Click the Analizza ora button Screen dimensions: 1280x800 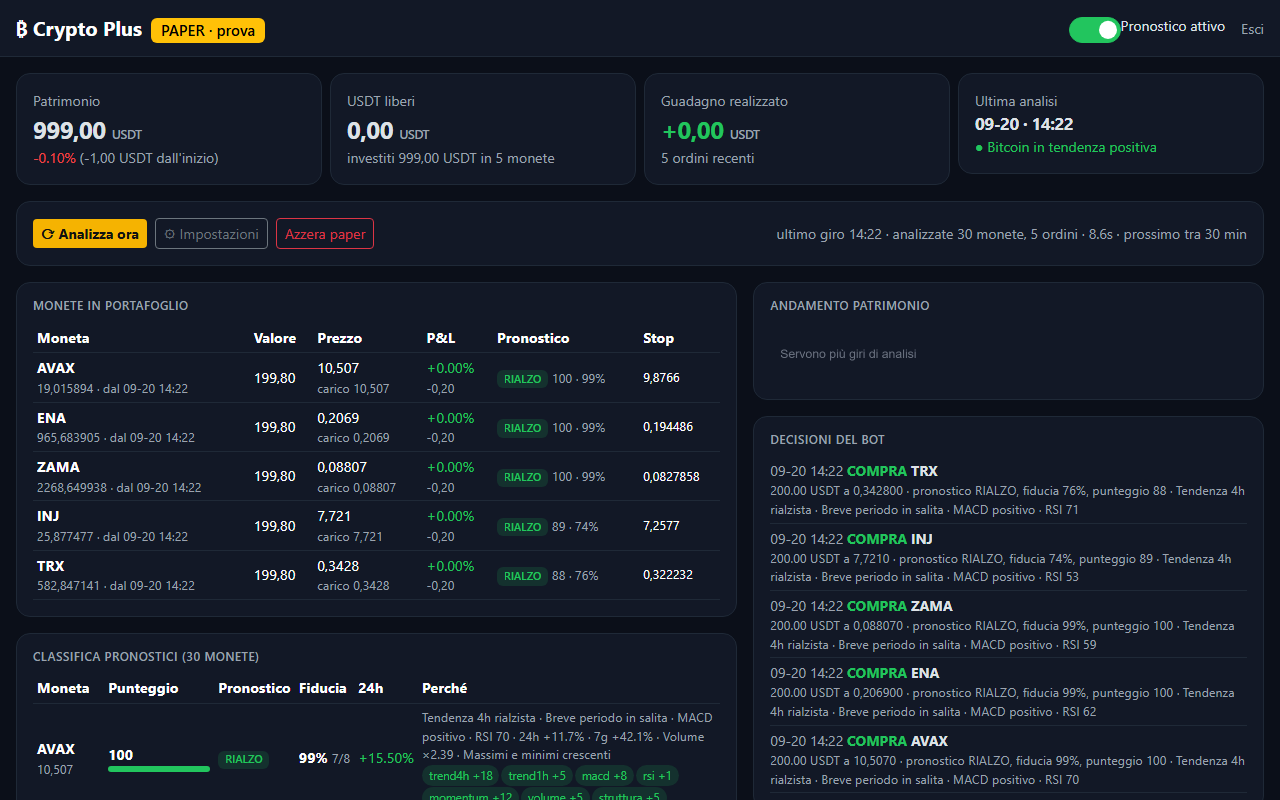(x=90, y=234)
